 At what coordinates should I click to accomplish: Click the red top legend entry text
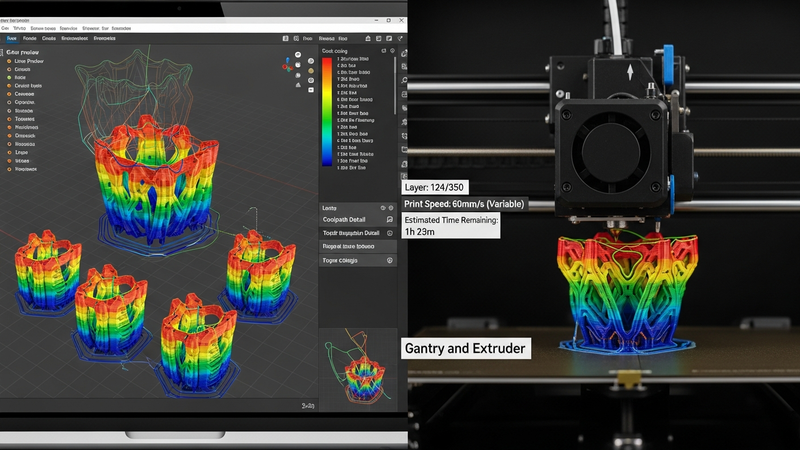point(353,59)
